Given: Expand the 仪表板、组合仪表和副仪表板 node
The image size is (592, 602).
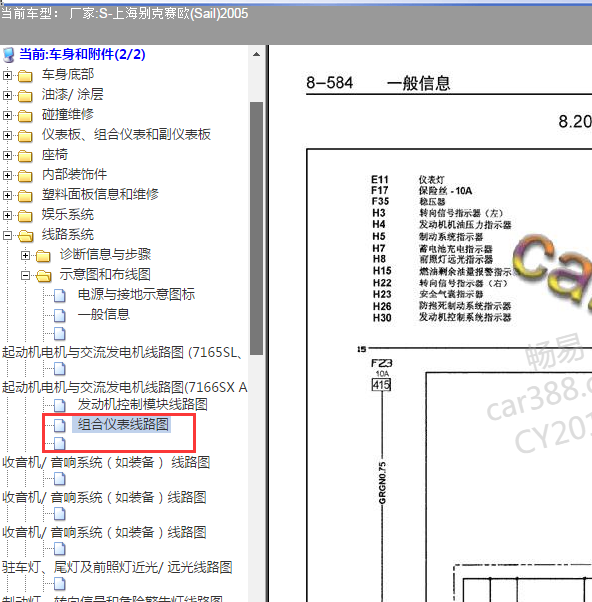Looking at the screenshot, I should point(7,135).
